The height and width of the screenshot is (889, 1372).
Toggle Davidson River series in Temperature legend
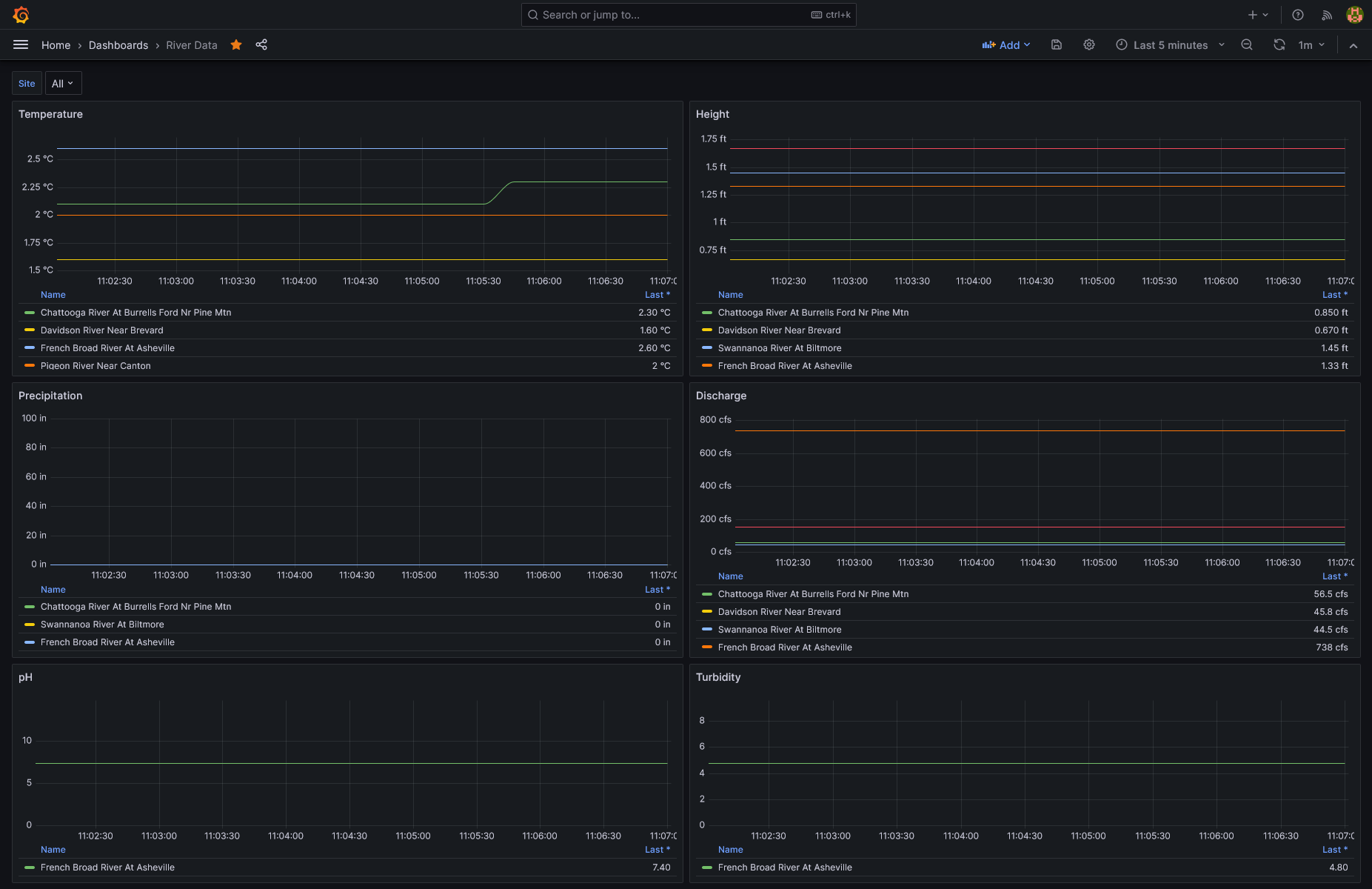(x=102, y=330)
